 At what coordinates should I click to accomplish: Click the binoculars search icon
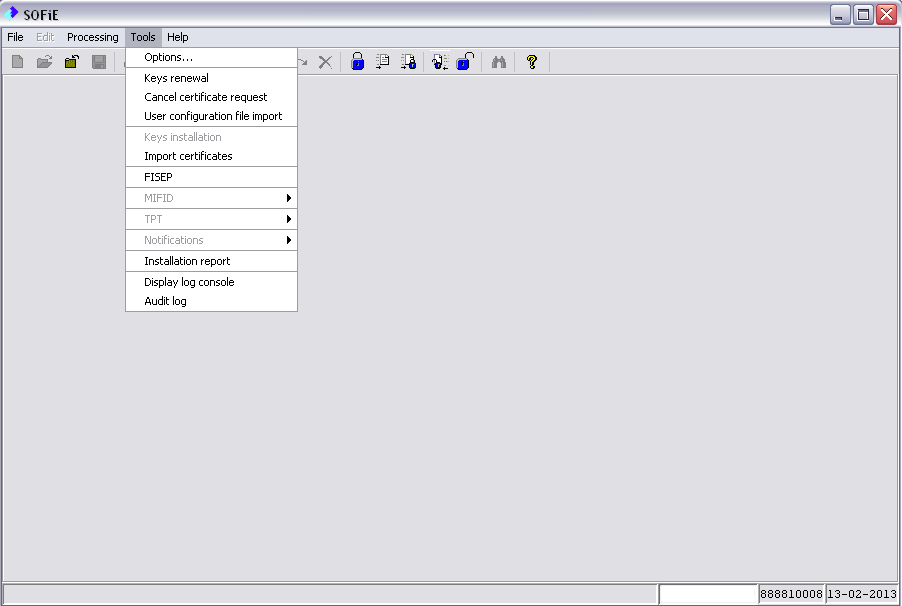[499, 62]
